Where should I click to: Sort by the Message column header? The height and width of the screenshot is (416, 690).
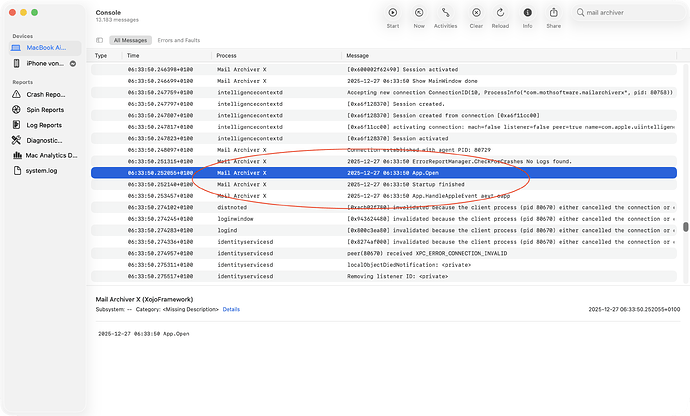[357, 55]
